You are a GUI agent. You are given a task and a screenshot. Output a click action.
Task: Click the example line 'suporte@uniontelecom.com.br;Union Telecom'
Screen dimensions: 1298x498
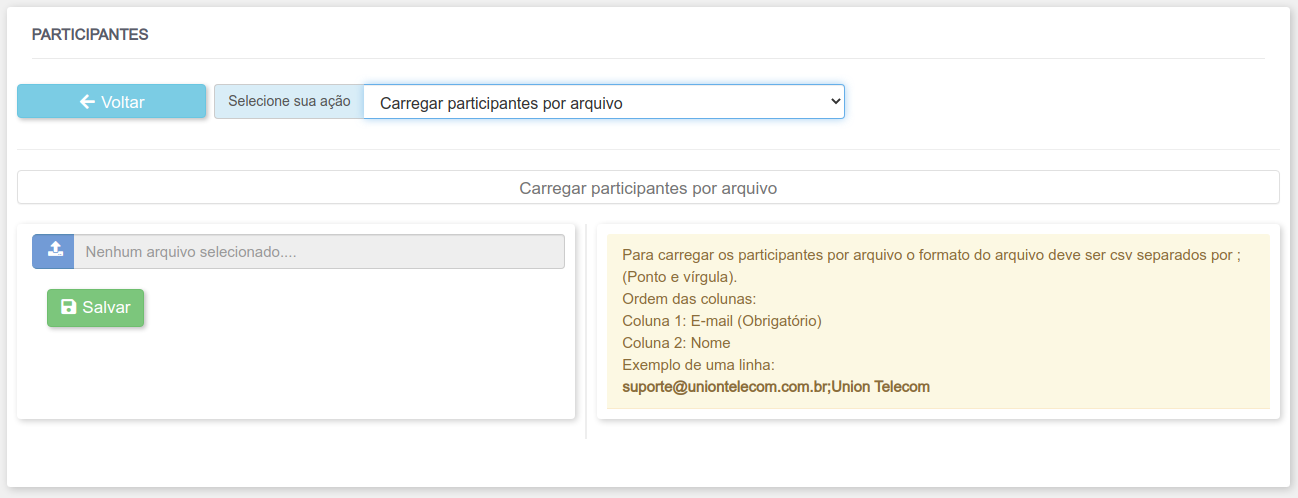[776, 386]
